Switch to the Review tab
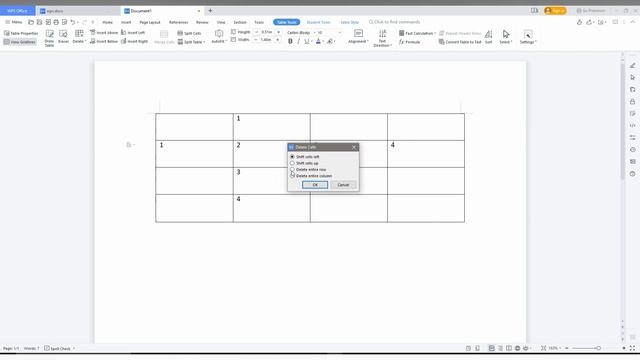This screenshot has width=640, height=360. (x=202, y=22)
